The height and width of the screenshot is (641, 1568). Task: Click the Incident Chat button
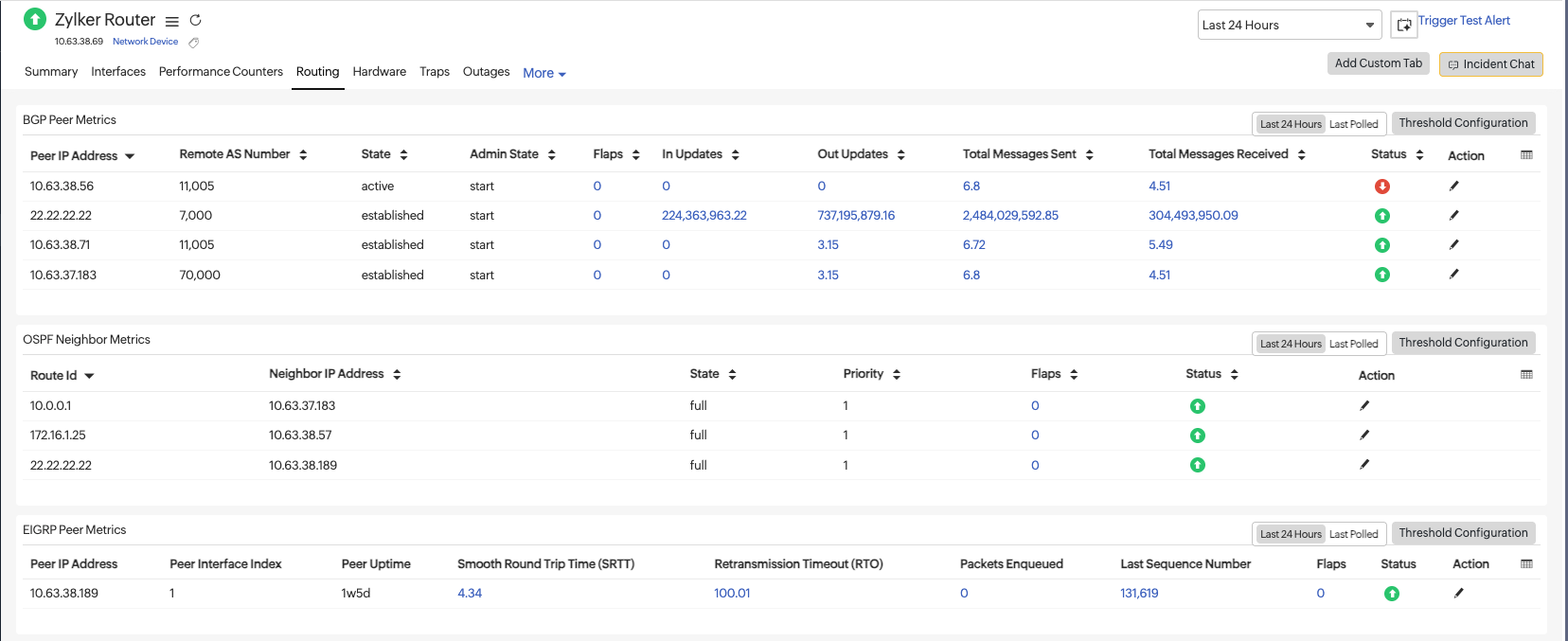pos(1490,64)
